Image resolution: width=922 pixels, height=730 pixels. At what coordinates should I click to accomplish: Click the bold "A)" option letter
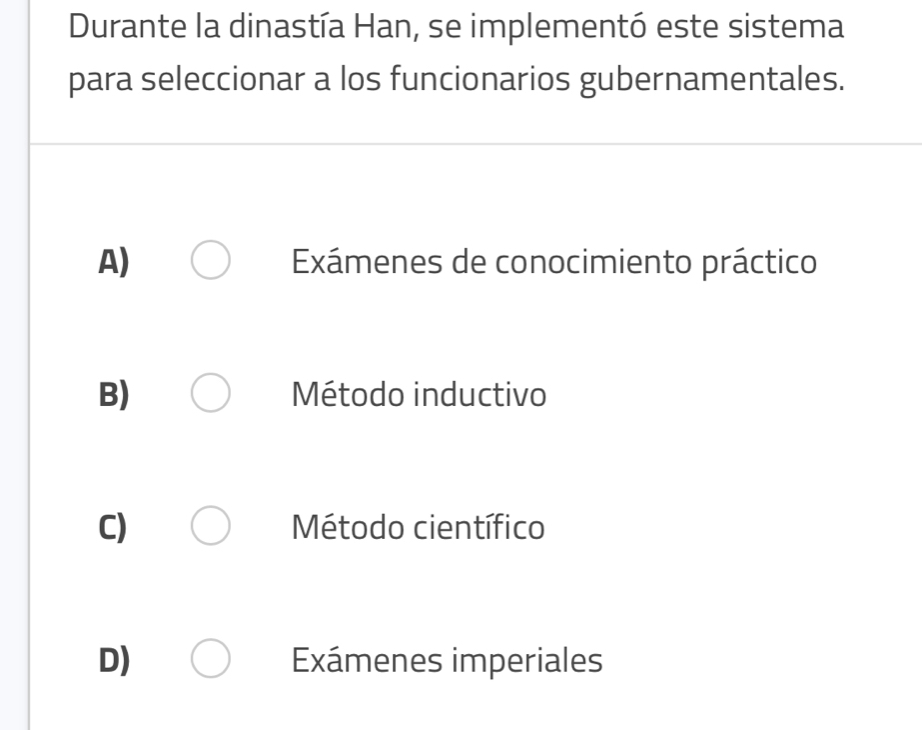pos(115,263)
